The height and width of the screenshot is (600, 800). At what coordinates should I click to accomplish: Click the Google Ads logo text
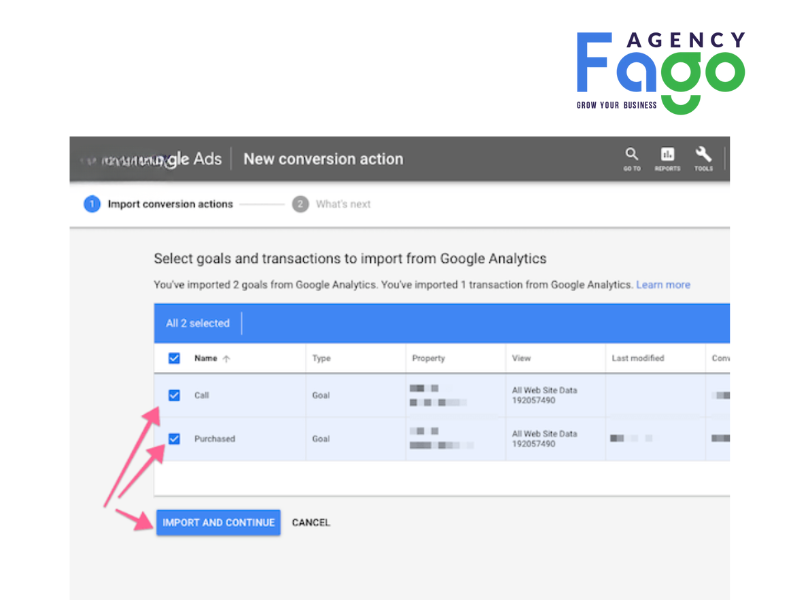coord(190,159)
